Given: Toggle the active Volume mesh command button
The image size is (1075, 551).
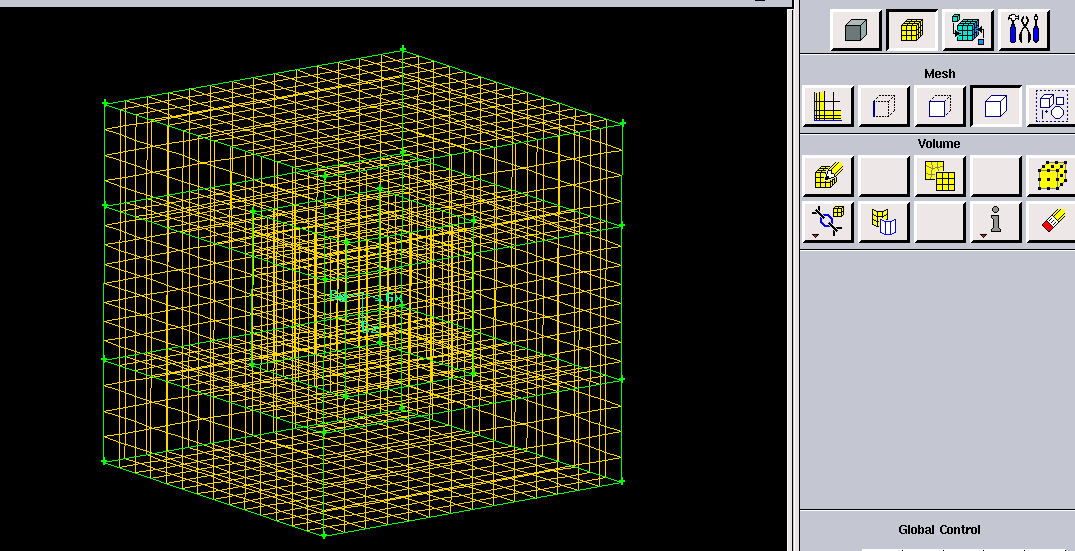Looking at the screenshot, I should (x=995, y=105).
